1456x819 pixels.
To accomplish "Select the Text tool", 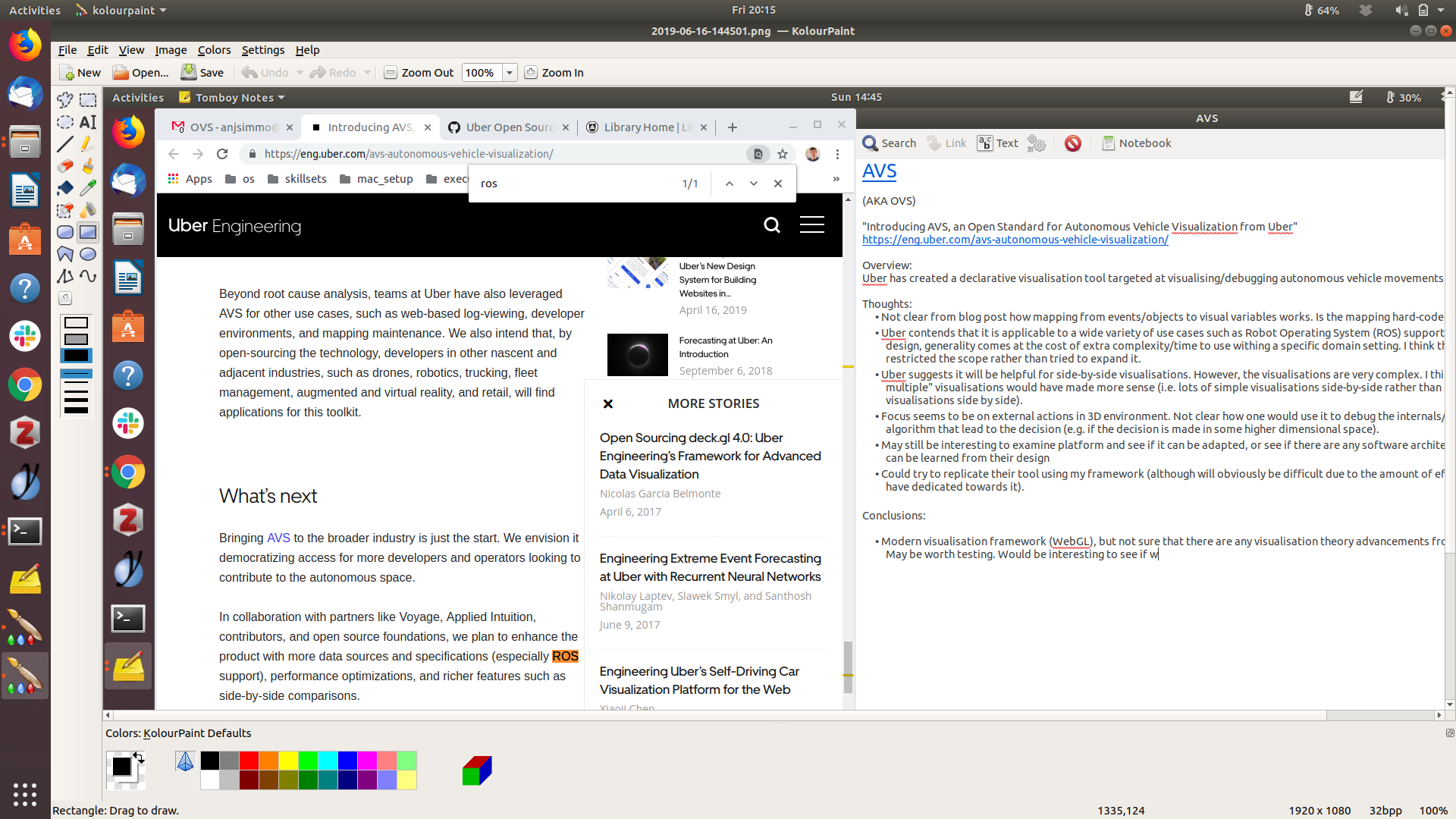I will tap(88, 122).
